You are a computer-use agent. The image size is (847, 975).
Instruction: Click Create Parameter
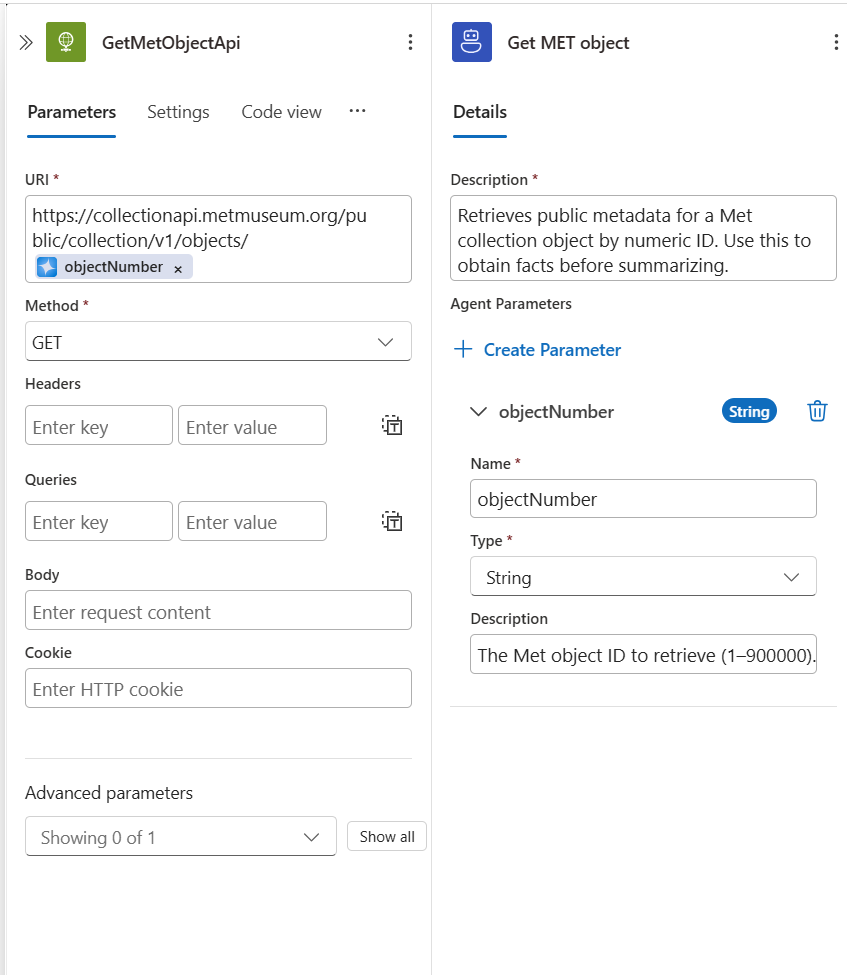(x=535, y=349)
